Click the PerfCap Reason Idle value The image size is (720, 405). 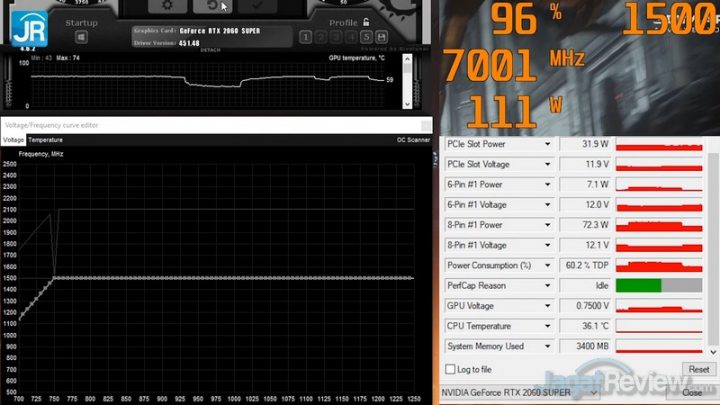pos(585,286)
